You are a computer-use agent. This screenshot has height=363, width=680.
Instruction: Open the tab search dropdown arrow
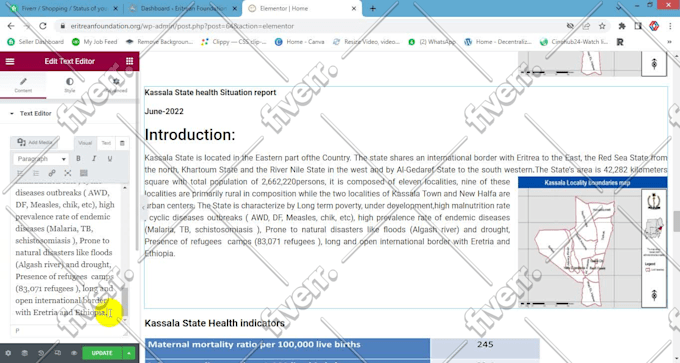[x=619, y=7]
